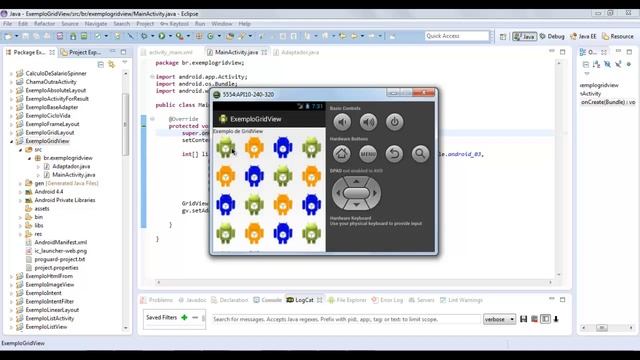Viewport: 640px width, 360px height.
Task: Click the Open Perspective icon
Action: [x=503, y=36]
